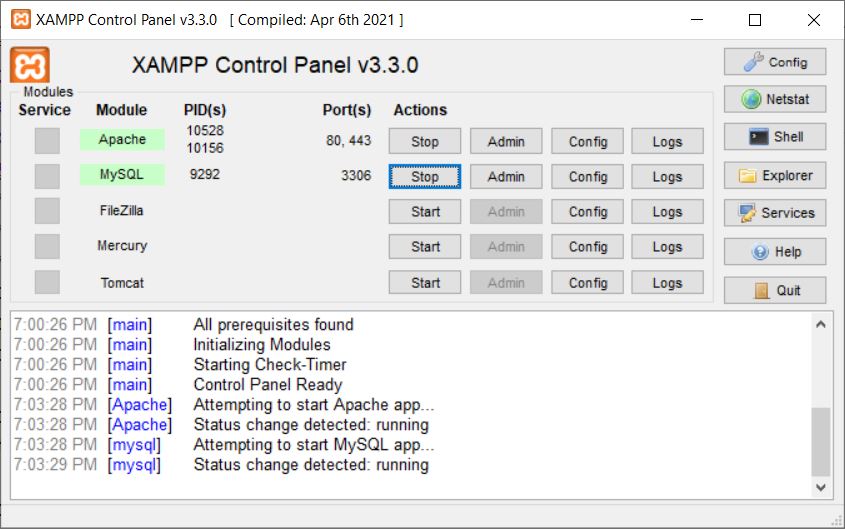The height and width of the screenshot is (529, 845).
Task: Open Apache Config menu
Action: [587, 141]
